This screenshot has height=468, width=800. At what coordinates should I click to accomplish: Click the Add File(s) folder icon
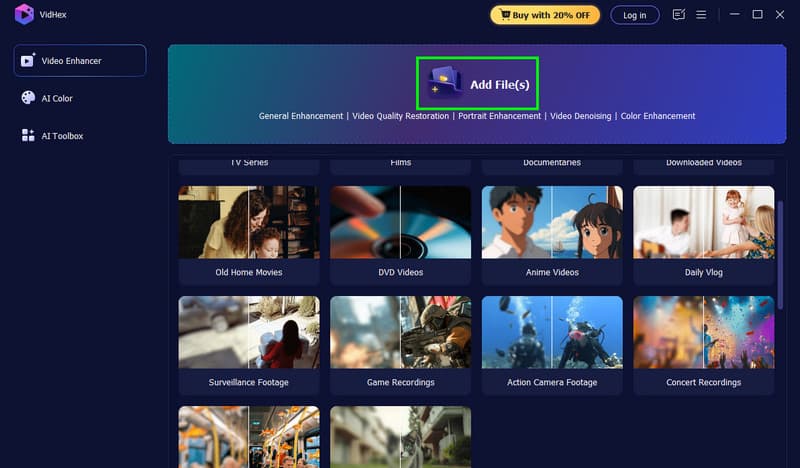445,82
